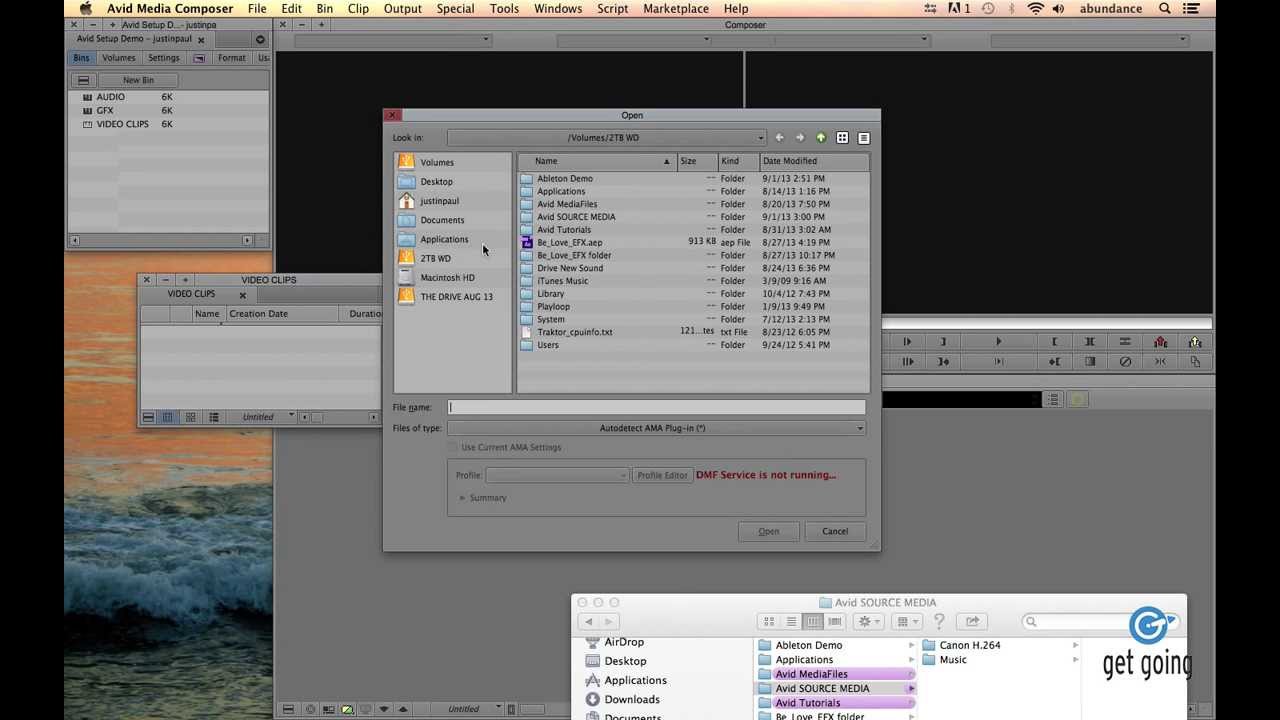Viewport: 1280px width, 720px height.
Task: Click the project window horizontal scrollbar
Action: [161, 240]
